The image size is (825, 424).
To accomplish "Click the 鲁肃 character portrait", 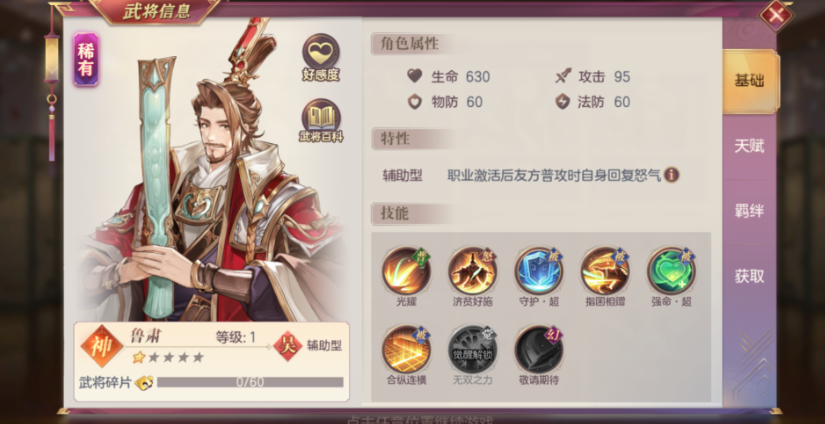I will [x=210, y=174].
